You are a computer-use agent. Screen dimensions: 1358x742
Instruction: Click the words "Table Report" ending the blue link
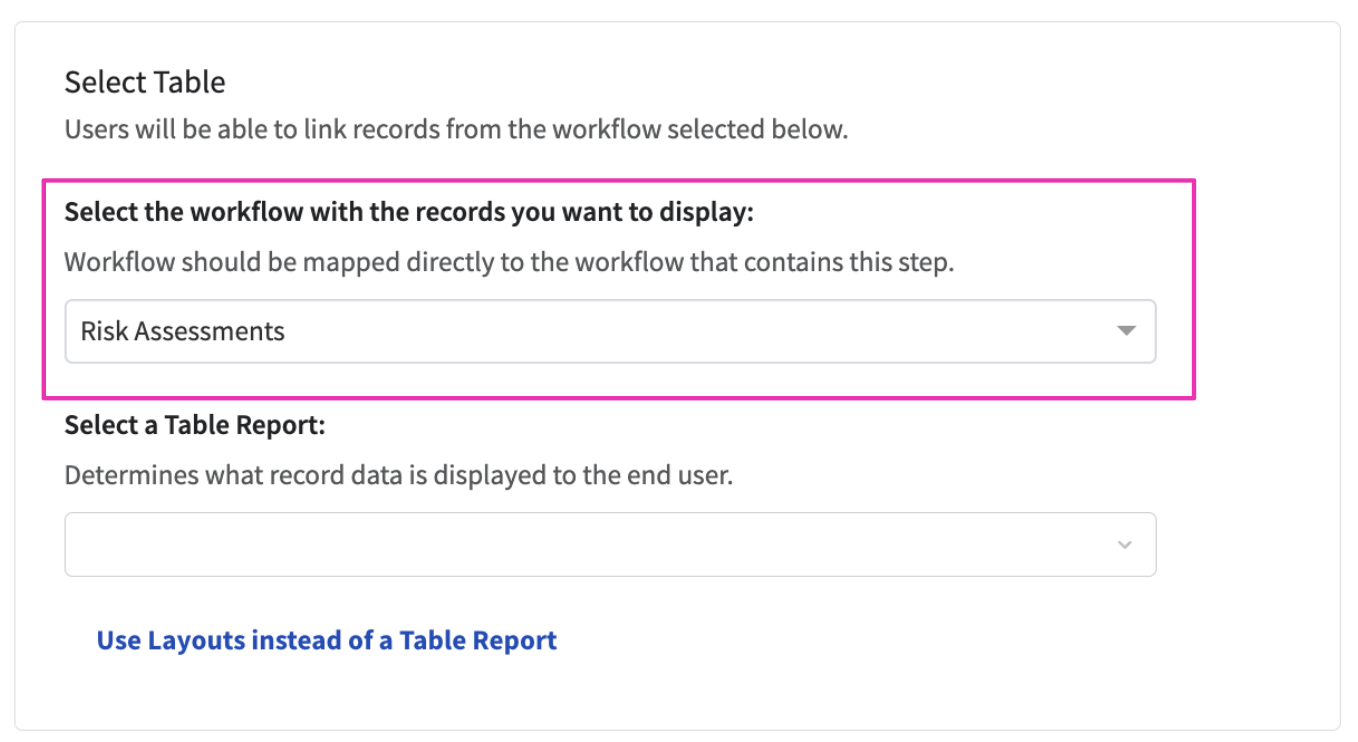point(478,640)
